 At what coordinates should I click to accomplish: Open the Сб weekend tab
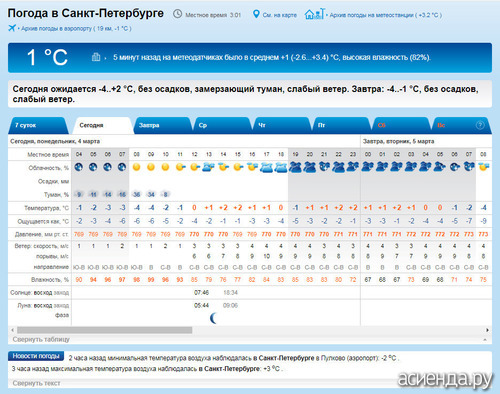coord(401,125)
